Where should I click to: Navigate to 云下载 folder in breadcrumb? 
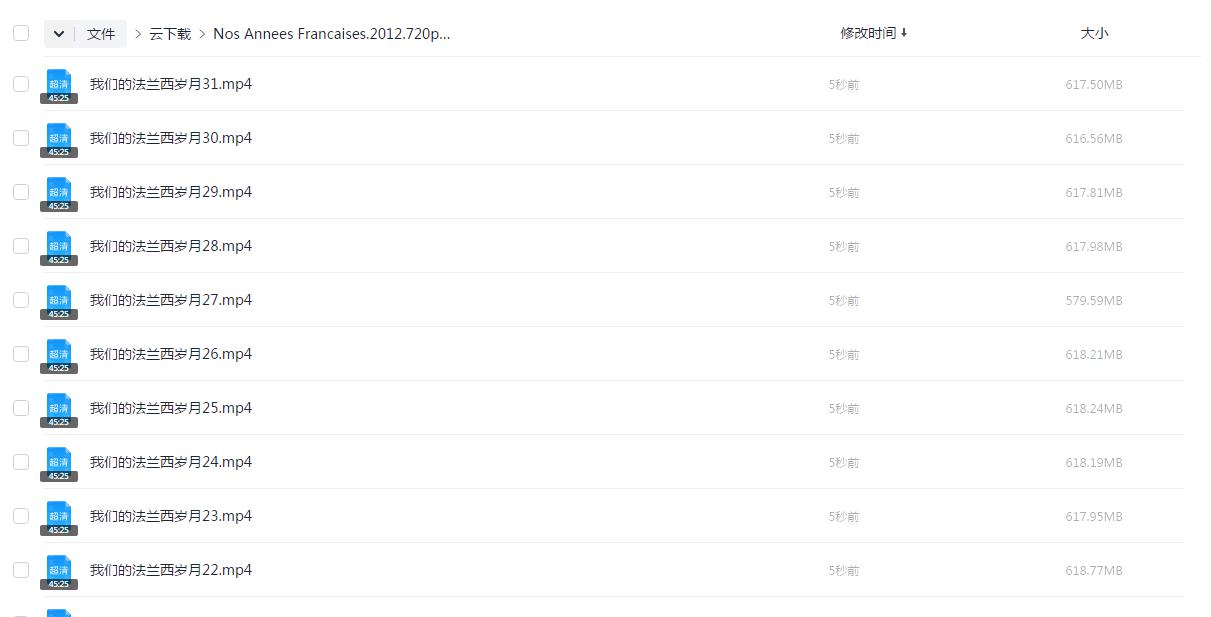170,34
